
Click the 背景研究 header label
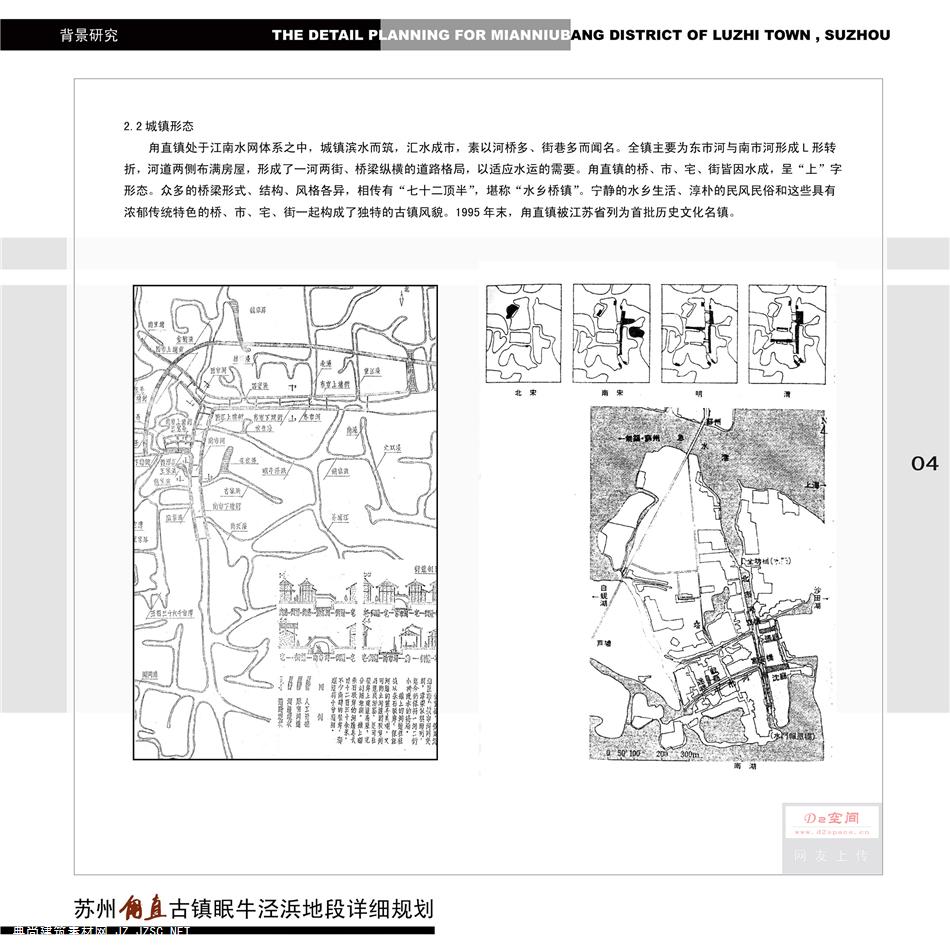[89, 35]
